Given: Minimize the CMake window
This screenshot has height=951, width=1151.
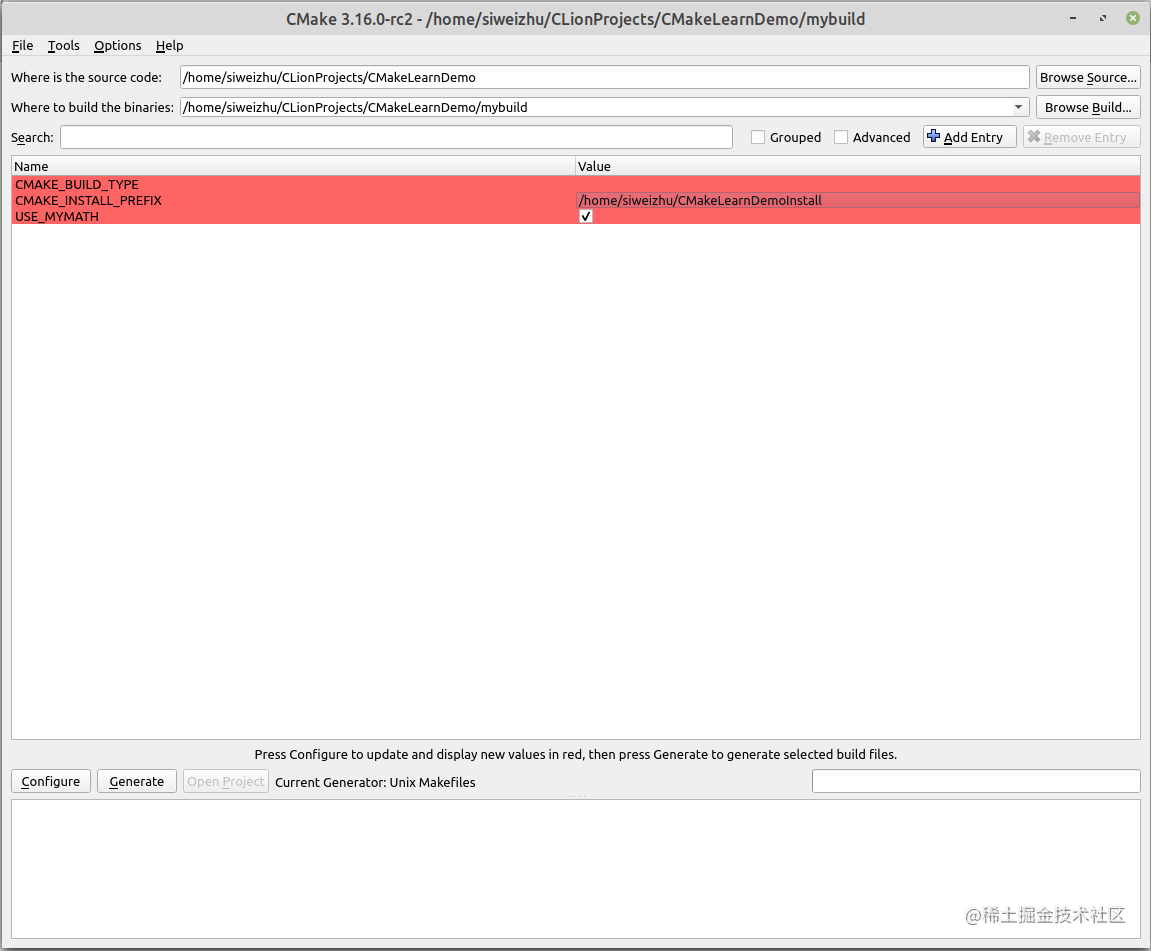Looking at the screenshot, I should [x=1073, y=18].
